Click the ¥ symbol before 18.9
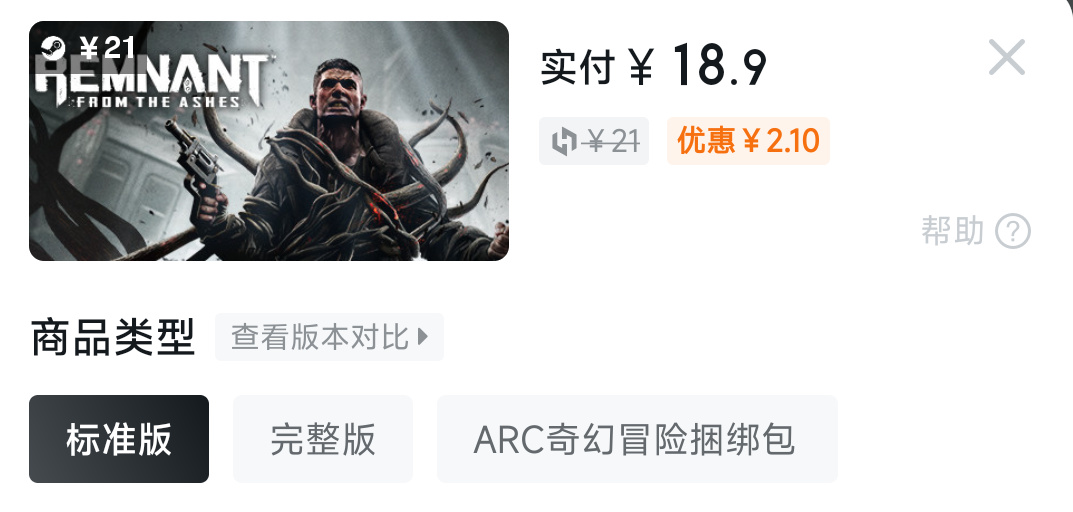Image resolution: width=1073 pixels, height=512 pixels. [x=641, y=68]
